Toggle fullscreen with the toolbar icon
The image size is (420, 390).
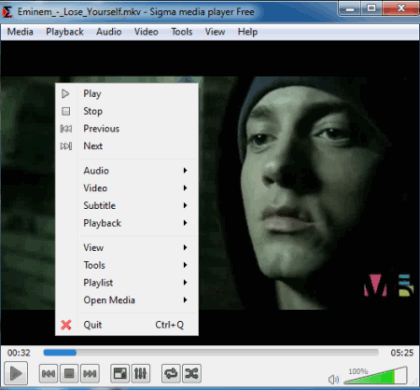pyautogui.click(x=120, y=374)
